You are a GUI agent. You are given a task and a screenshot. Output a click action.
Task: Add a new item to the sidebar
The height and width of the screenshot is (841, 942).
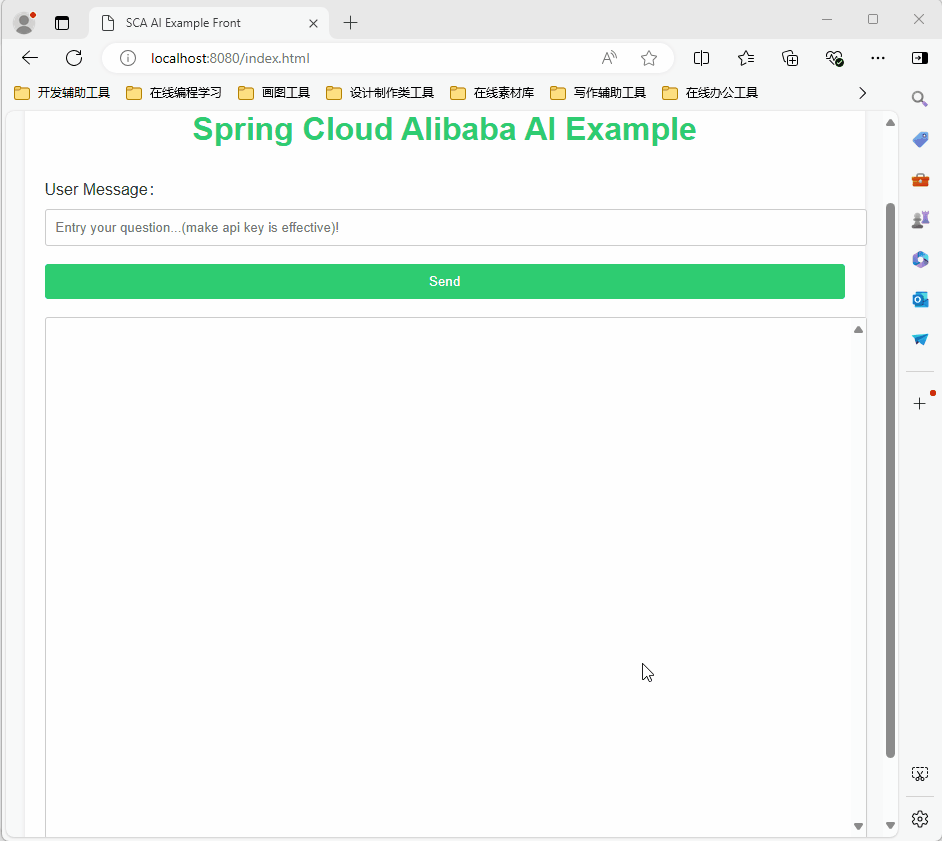[920, 403]
